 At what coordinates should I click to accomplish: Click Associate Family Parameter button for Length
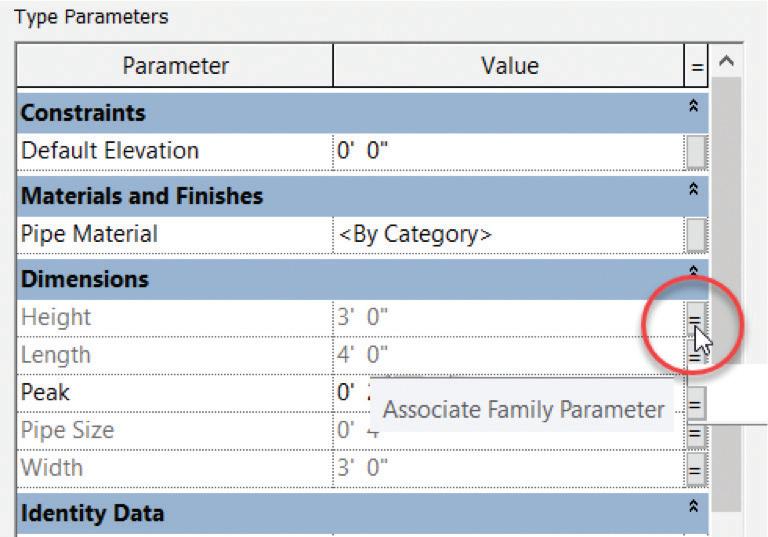tap(696, 356)
